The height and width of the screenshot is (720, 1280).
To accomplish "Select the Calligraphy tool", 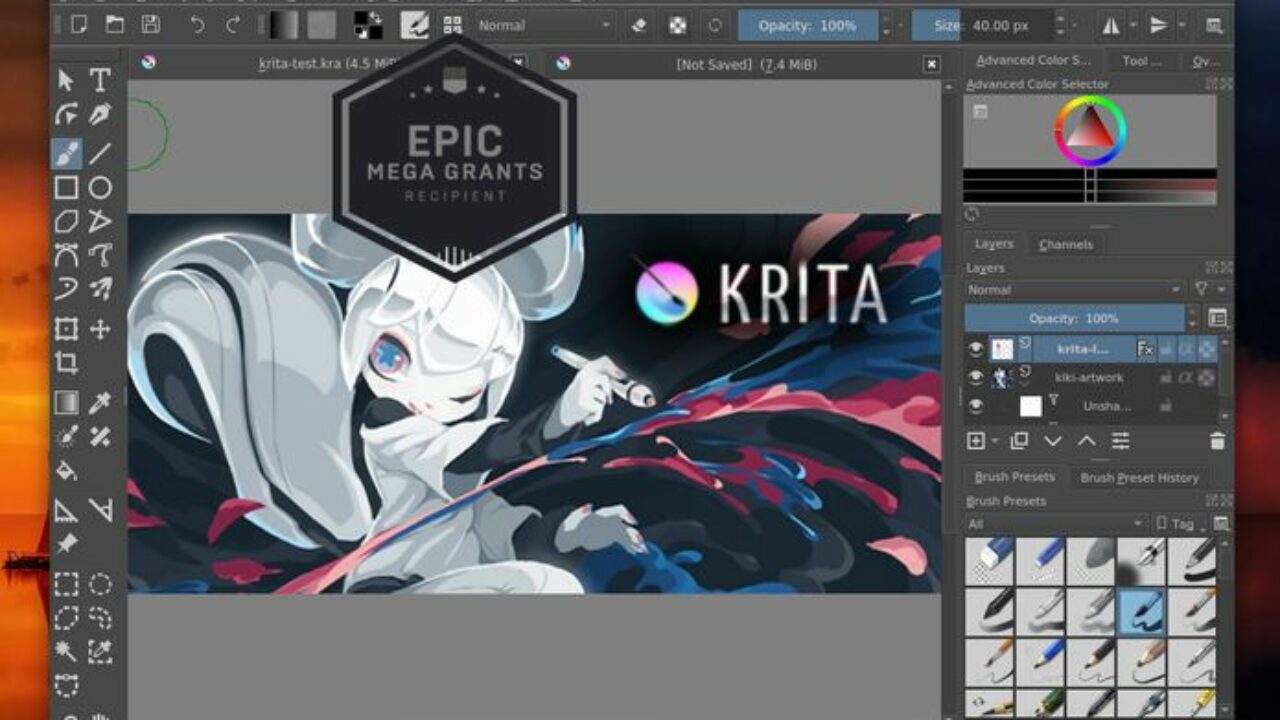I will [x=100, y=115].
